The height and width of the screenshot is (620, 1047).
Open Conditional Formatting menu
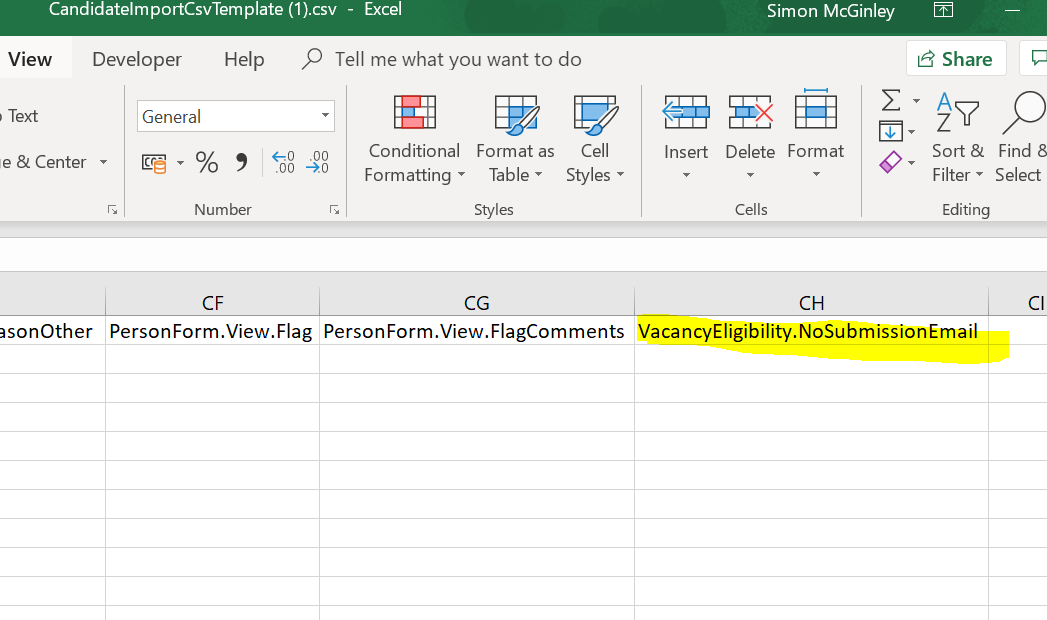(x=414, y=140)
